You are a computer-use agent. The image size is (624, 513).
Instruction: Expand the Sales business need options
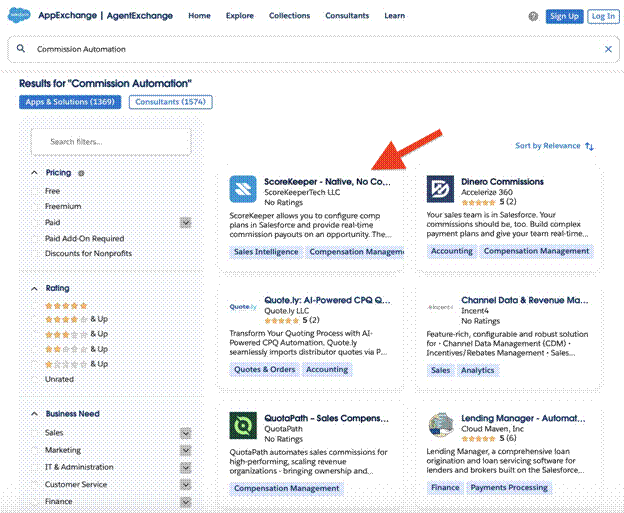185,433
